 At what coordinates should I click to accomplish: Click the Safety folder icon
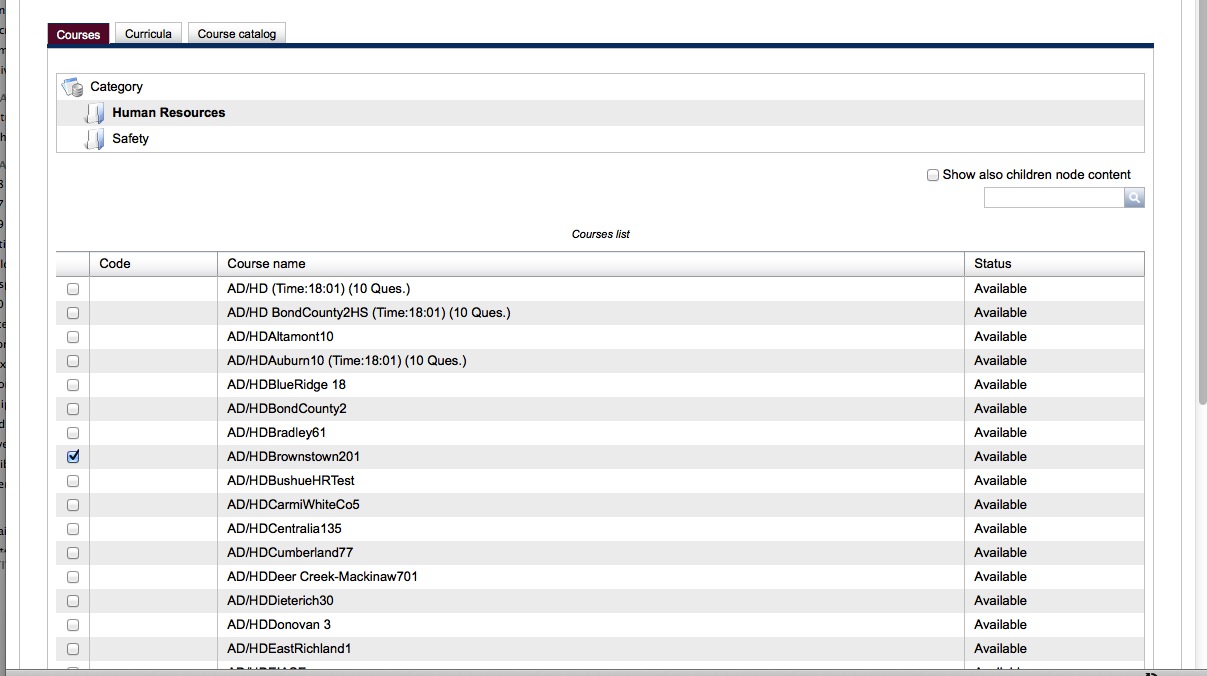pos(94,139)
